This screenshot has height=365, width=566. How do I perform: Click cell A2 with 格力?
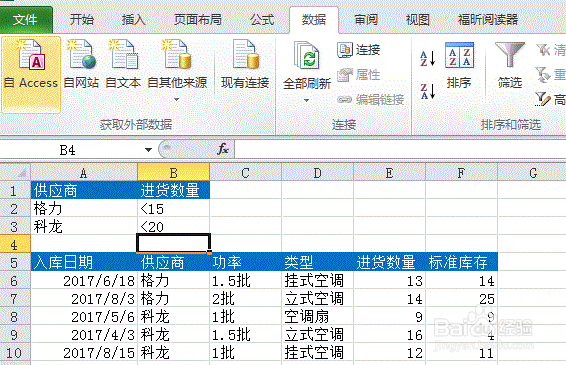pos(84,208)
